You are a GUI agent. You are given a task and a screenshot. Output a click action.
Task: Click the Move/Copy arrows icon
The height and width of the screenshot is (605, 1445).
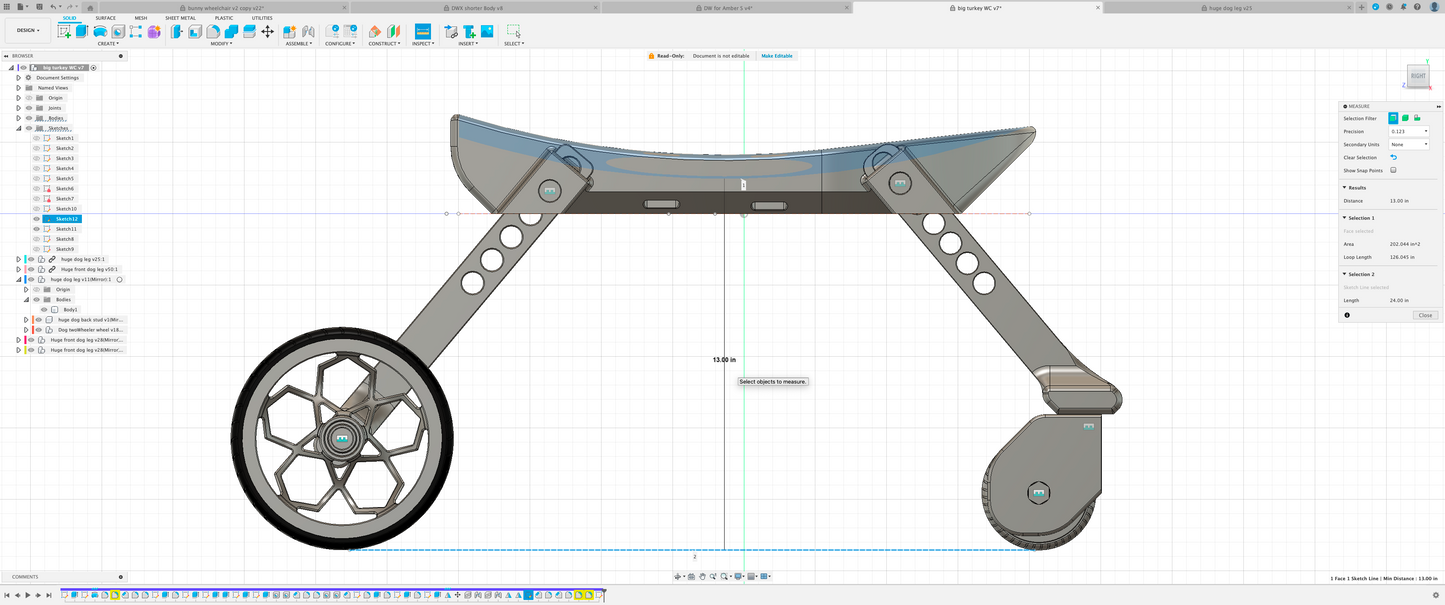(267, 32)
